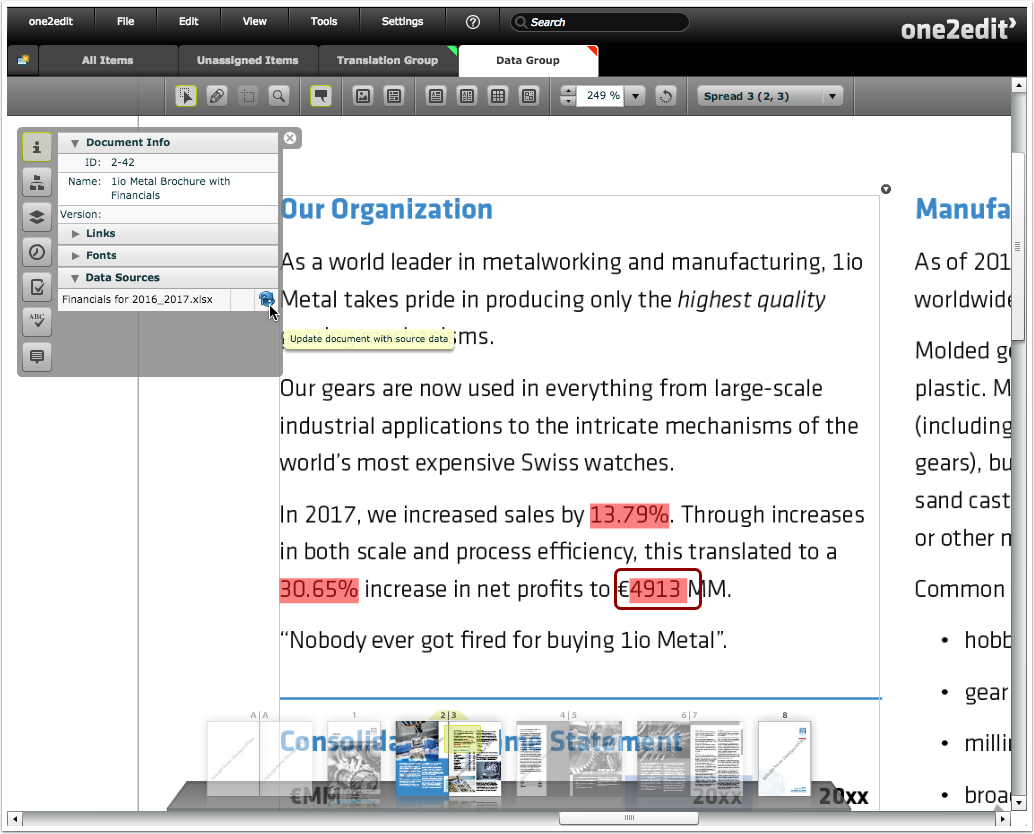Select the single-column layout icon
The image size is (1034, 834).
tap(435, 96)
